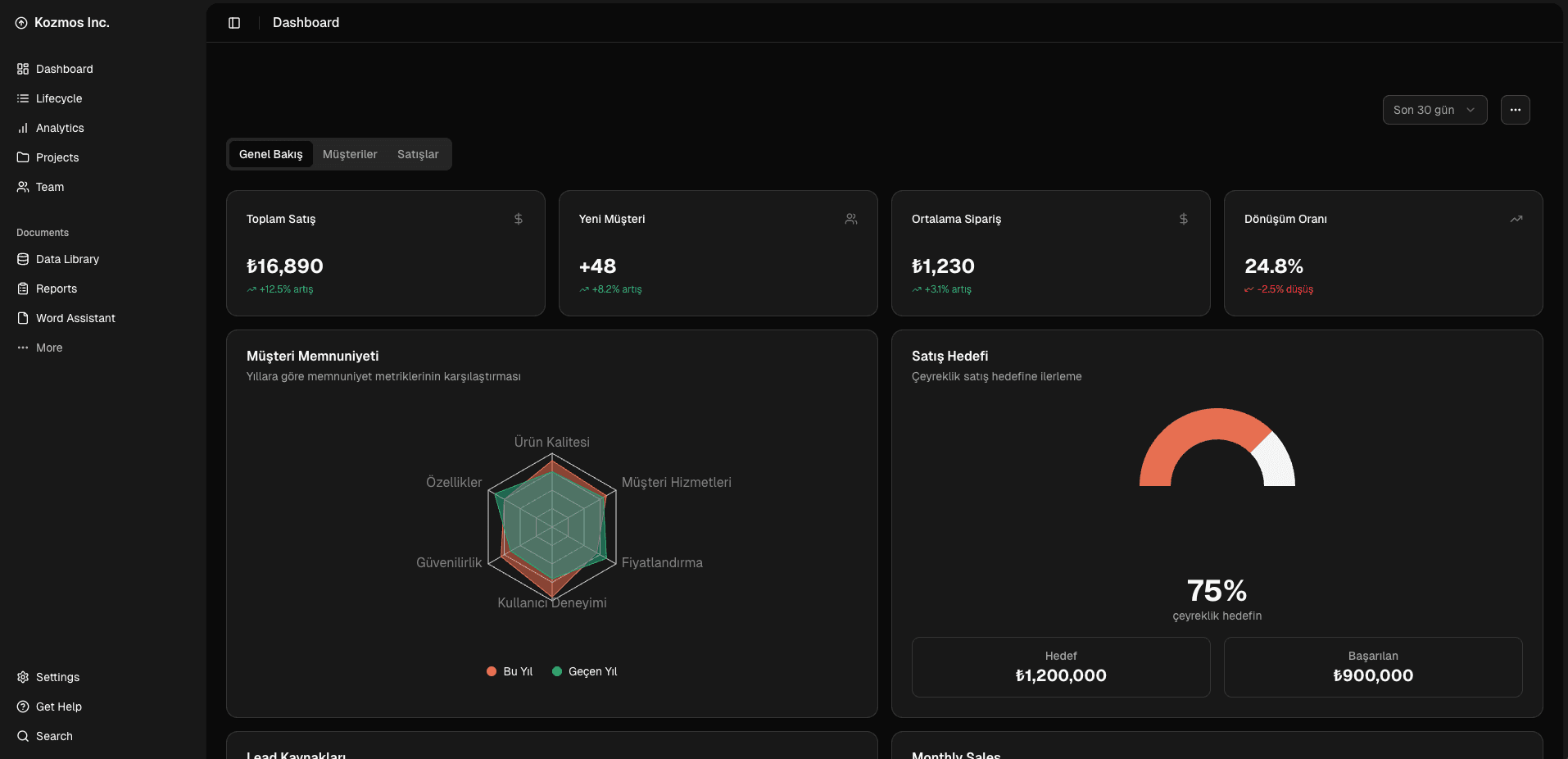Screen dimensions: 1568x759
Task: Click the çeyreklik hedefin caption
Action: (1217, 616)
